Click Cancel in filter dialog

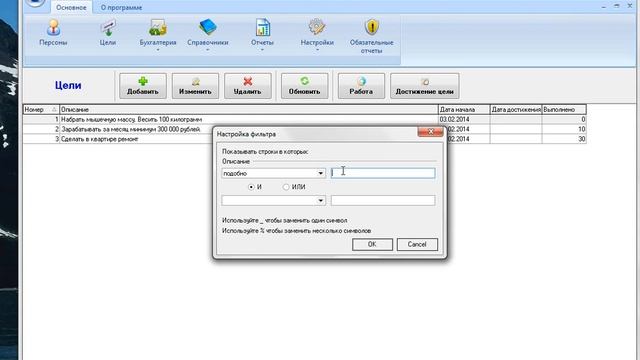[x=417, y=244]
